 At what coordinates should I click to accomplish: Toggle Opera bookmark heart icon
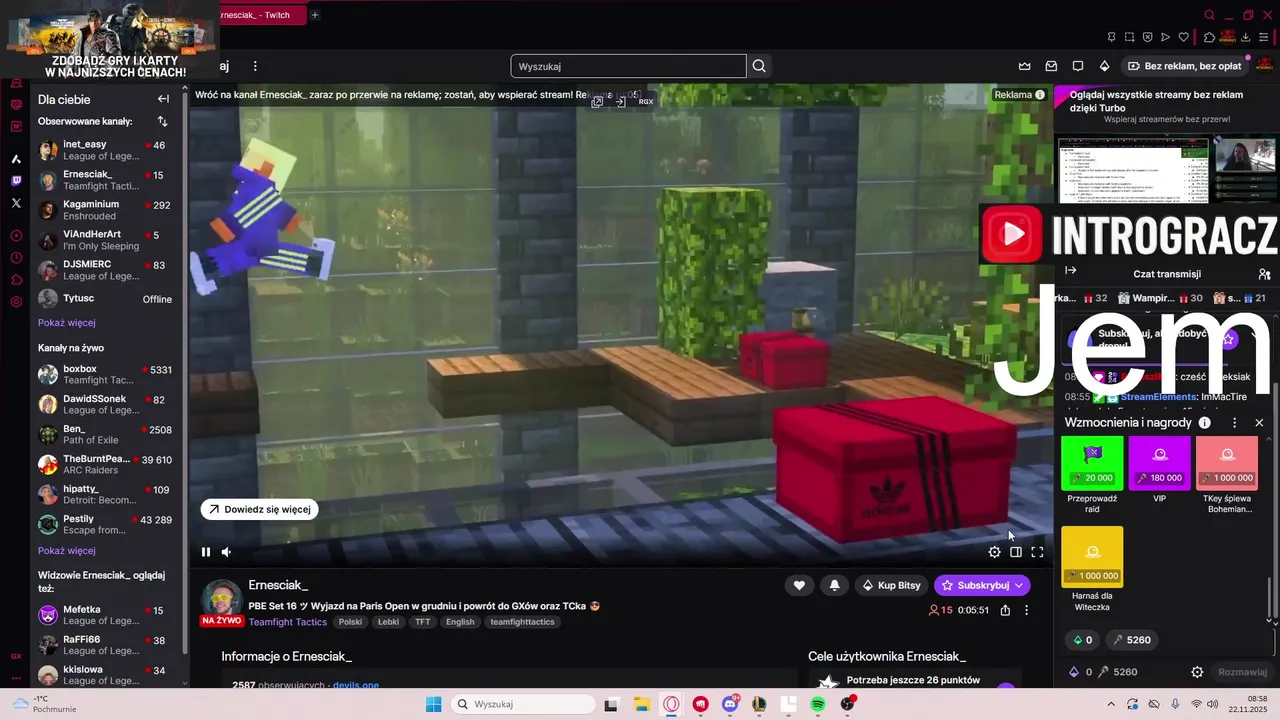[x=1184, y=37]
